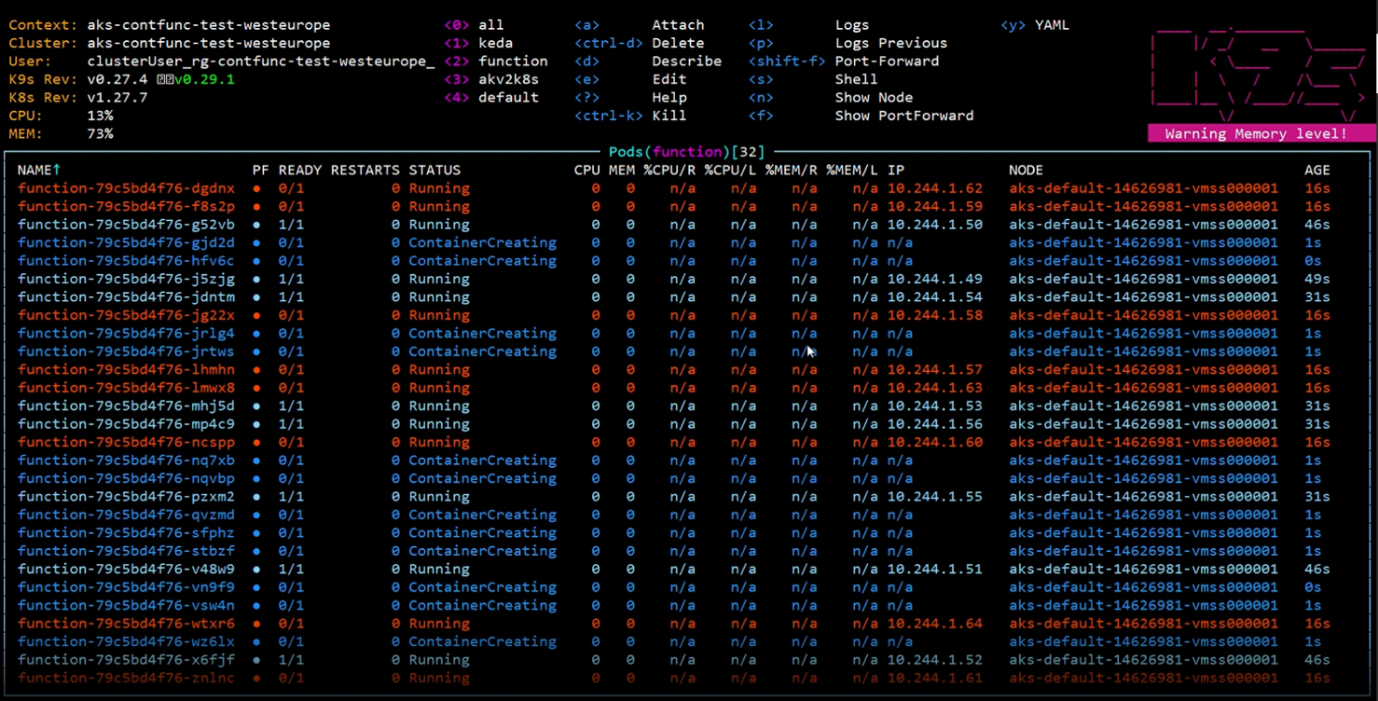Choose the default namespace entry
The image size is (1378, 701).
(508, 98)
